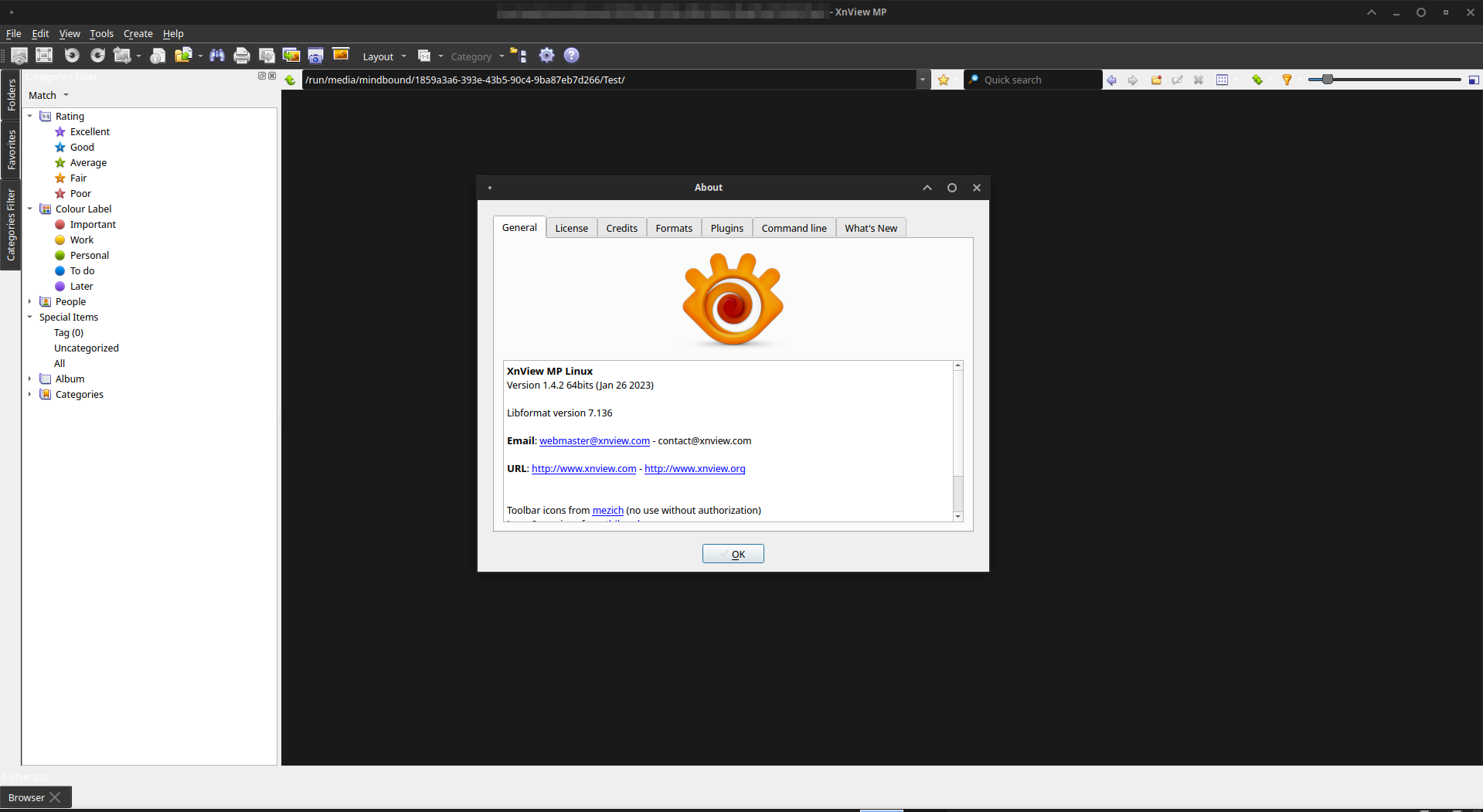The image size is (1483, 812).
Task: Click the Import/Open folder icon
Action: pos(183,56)
